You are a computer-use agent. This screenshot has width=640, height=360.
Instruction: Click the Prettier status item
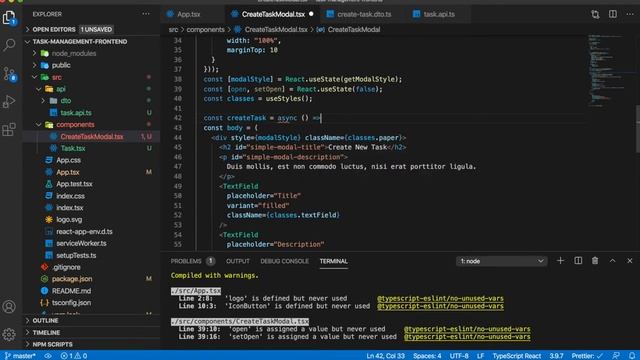point(587,356)
